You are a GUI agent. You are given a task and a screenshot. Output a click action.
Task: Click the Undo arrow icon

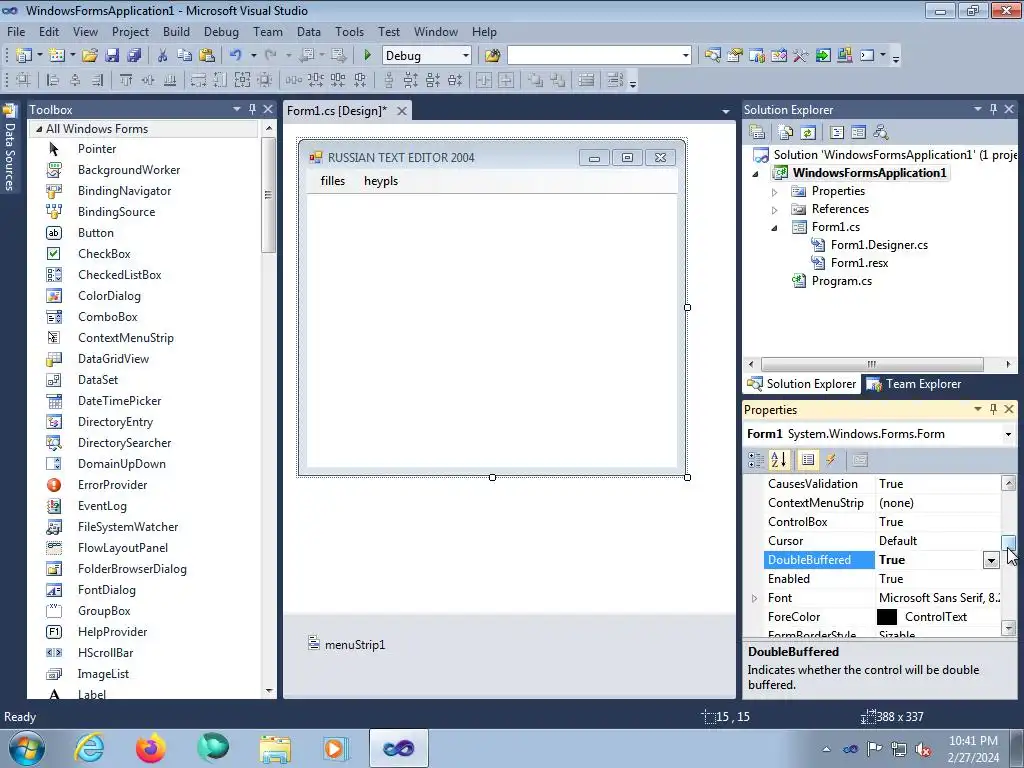click(x=235, y=56)
